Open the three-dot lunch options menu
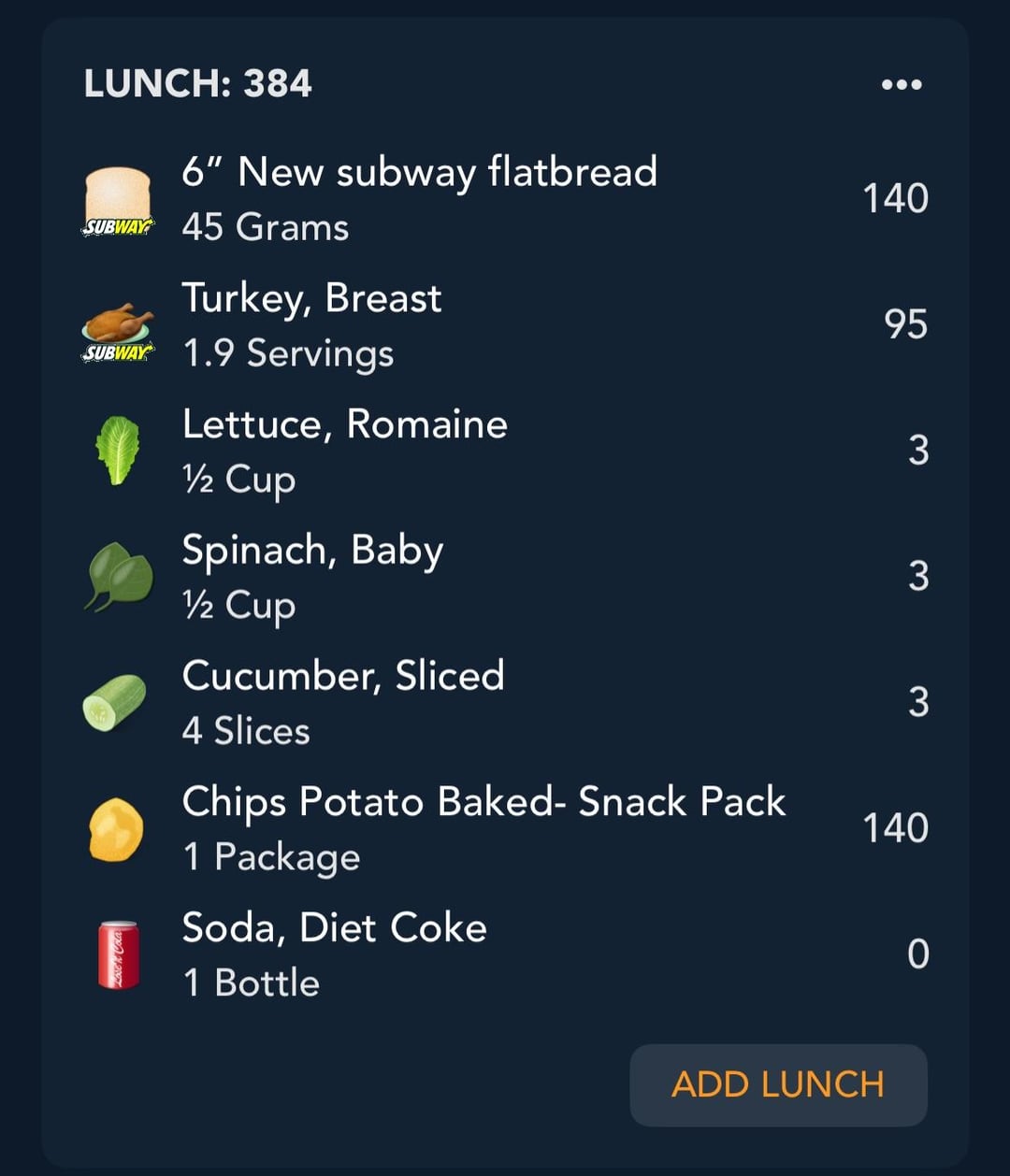 coord(902,84)
